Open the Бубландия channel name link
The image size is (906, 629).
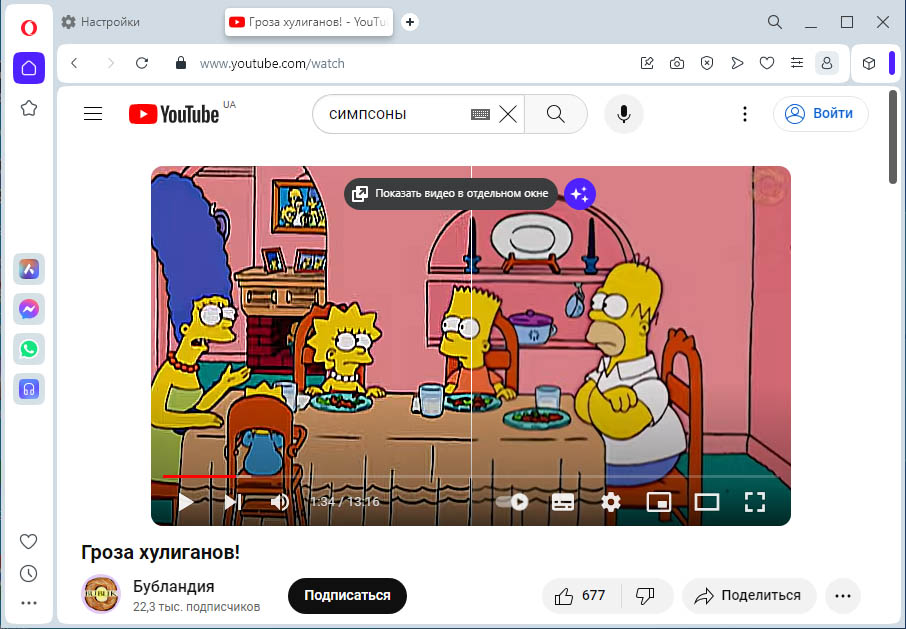[x=173, y=586]
